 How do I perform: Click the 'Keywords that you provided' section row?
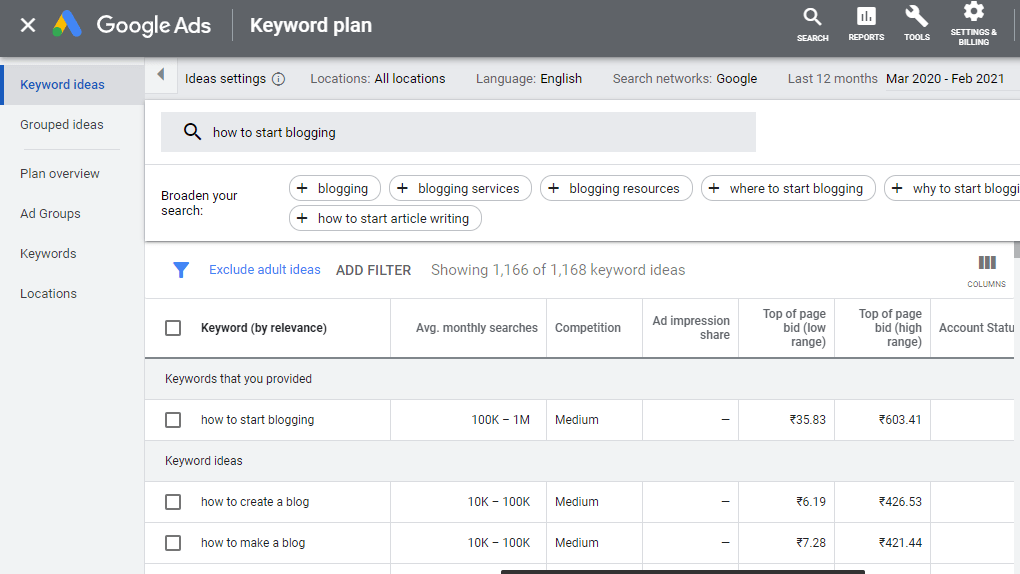[x=579, y=379]
